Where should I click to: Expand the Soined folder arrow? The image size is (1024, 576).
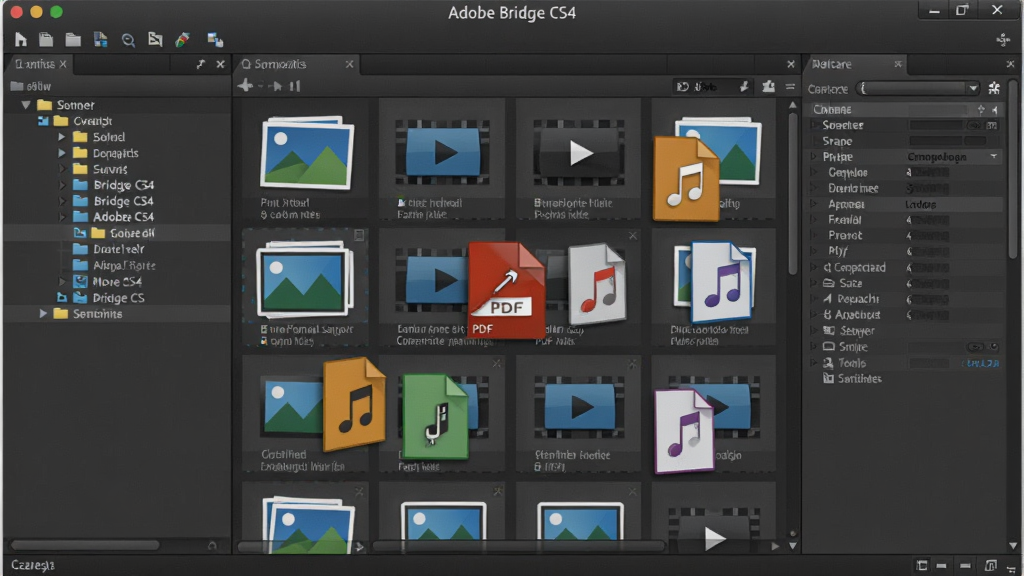[61, 137]
